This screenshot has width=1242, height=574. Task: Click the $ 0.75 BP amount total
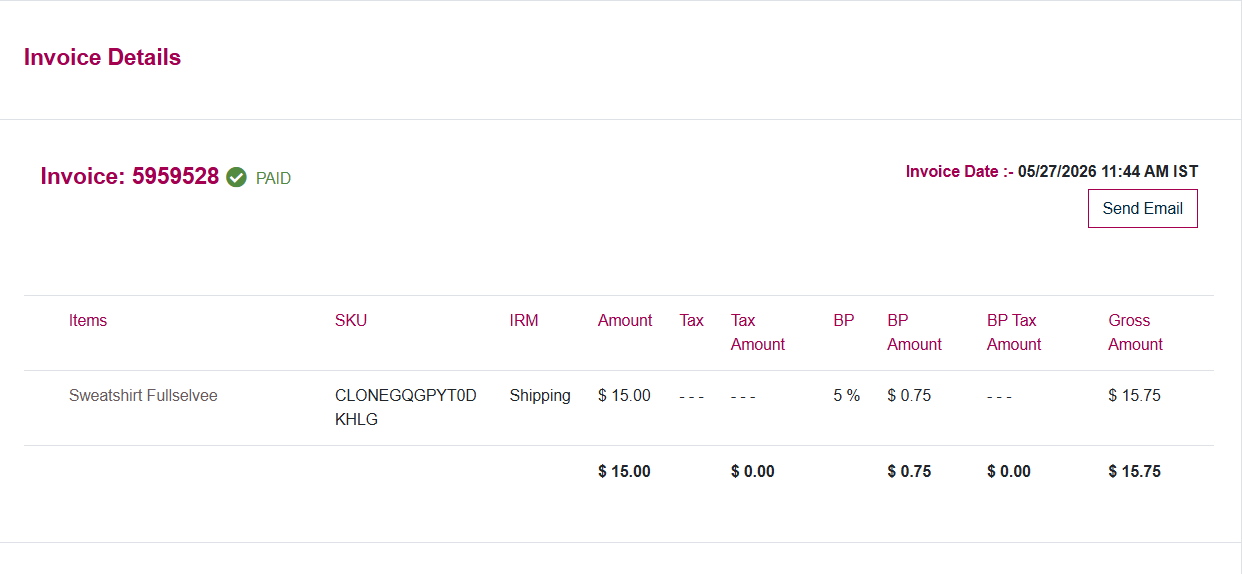909,471
